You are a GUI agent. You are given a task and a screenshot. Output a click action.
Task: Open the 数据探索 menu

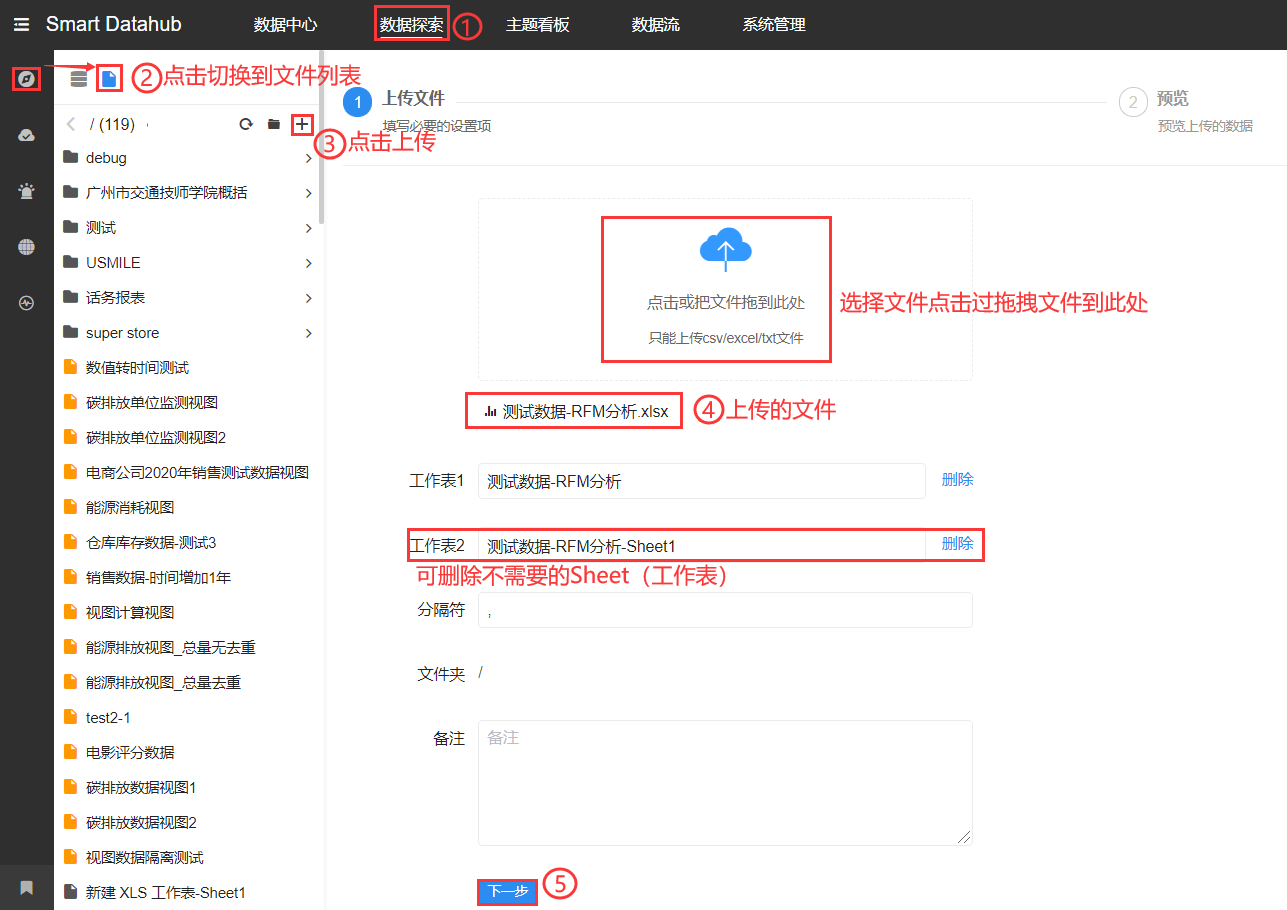coord(412,24)
